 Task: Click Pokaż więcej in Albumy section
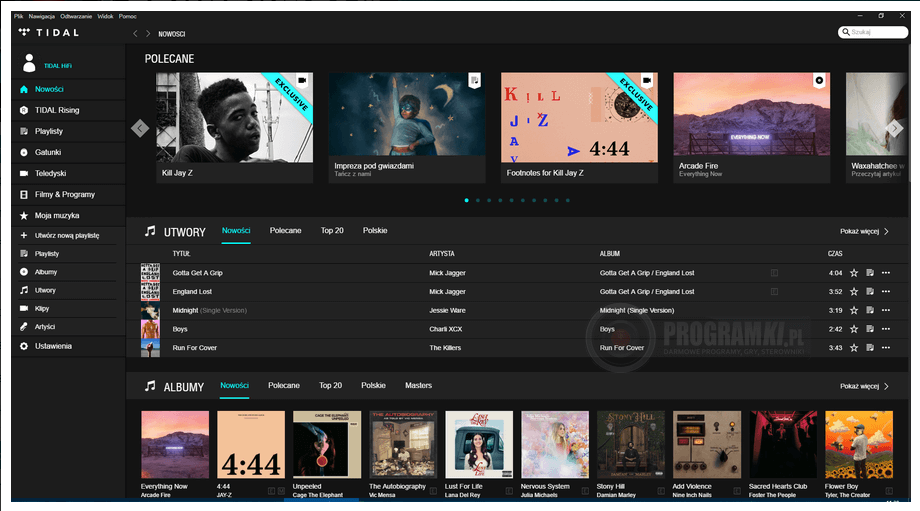point(864,387)
